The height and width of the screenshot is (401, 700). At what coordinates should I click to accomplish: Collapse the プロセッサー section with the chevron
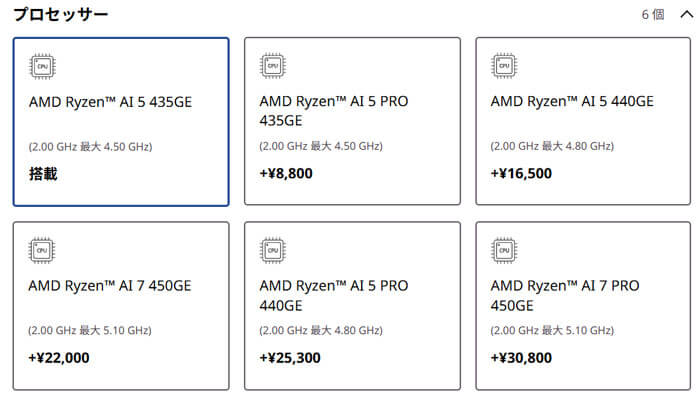(x=687, y=15)
